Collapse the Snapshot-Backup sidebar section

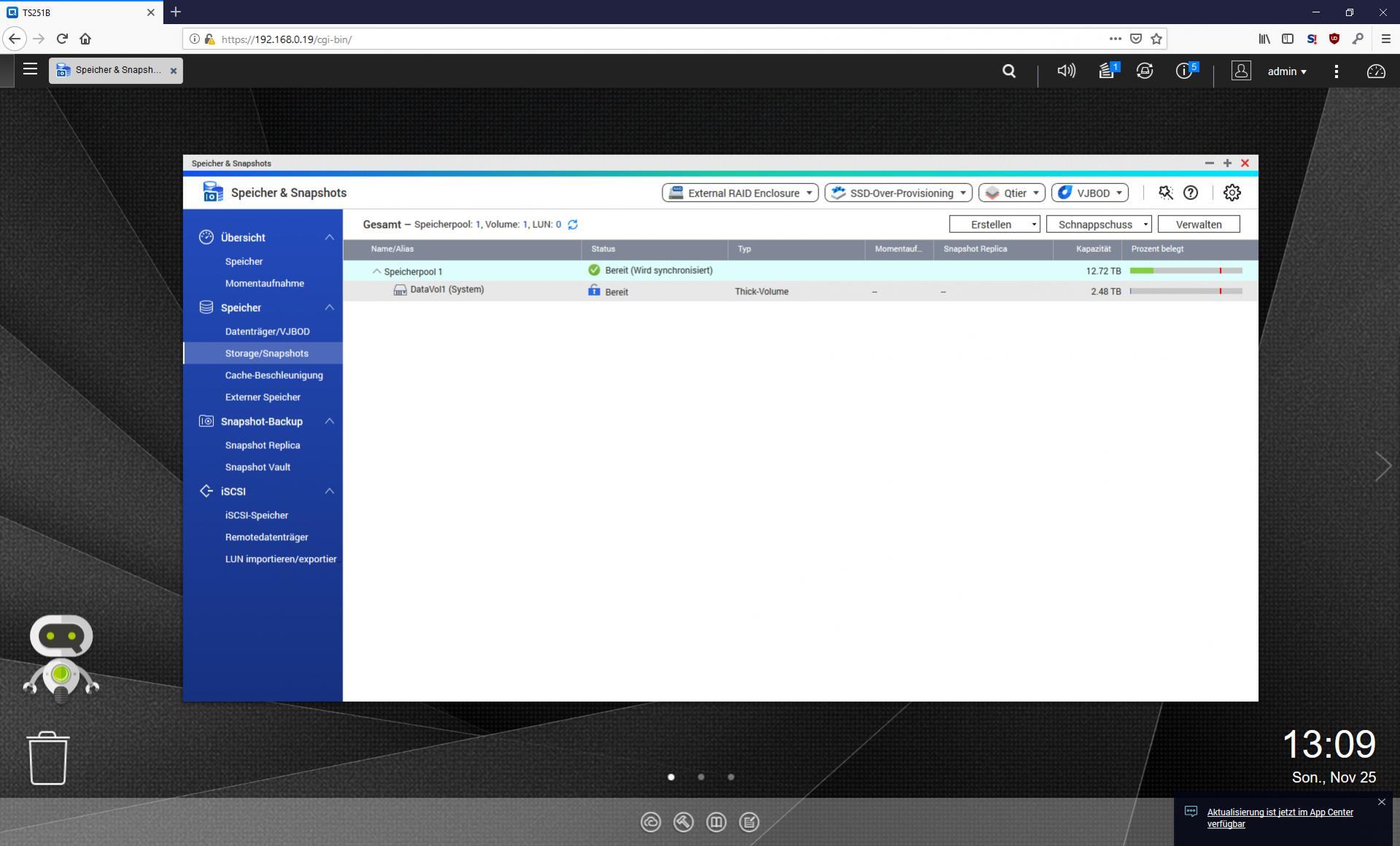pos(329,421)
